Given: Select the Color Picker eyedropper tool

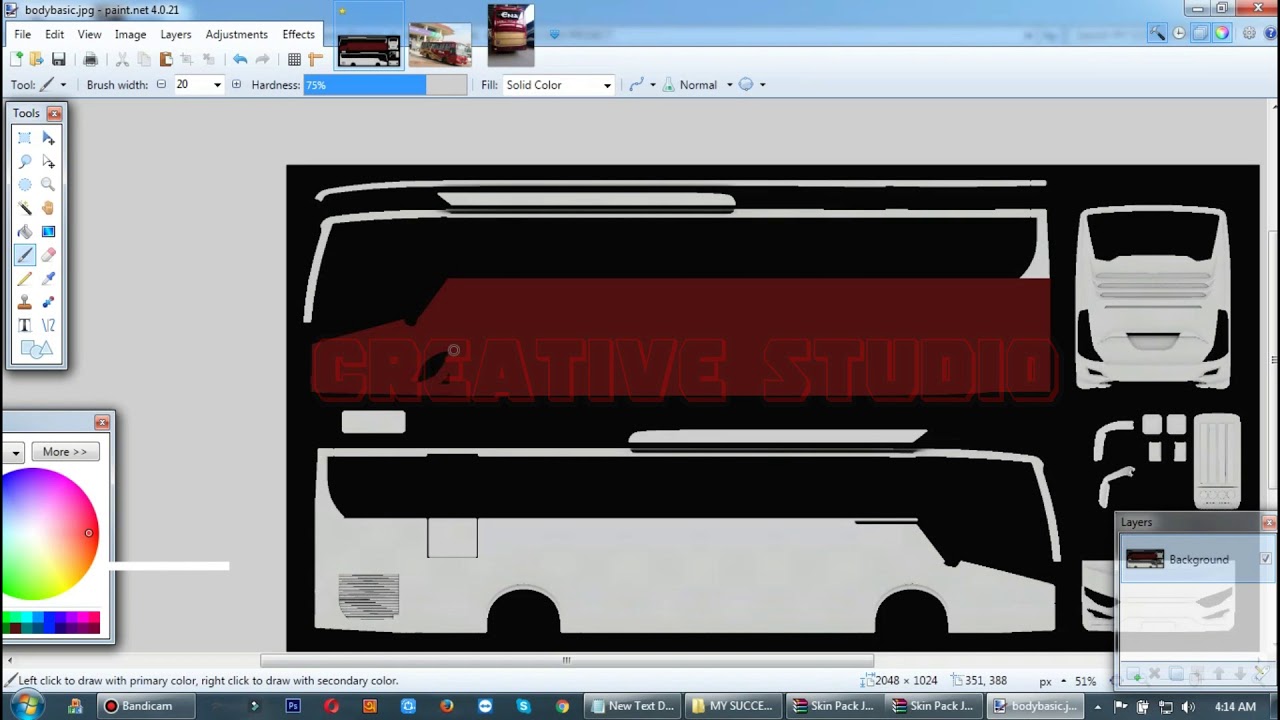Looking at the screenshot, I should click(48, 278).
